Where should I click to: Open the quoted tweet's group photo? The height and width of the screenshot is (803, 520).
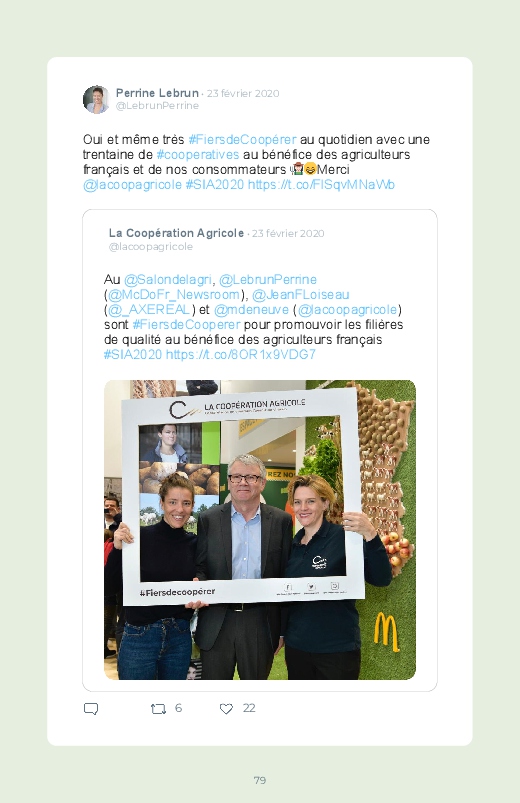click(260, 530)
